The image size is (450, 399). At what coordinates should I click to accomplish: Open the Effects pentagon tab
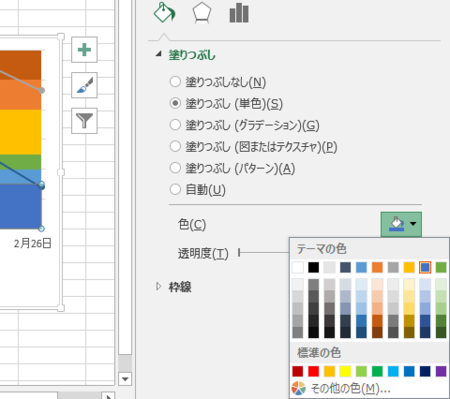202,13
